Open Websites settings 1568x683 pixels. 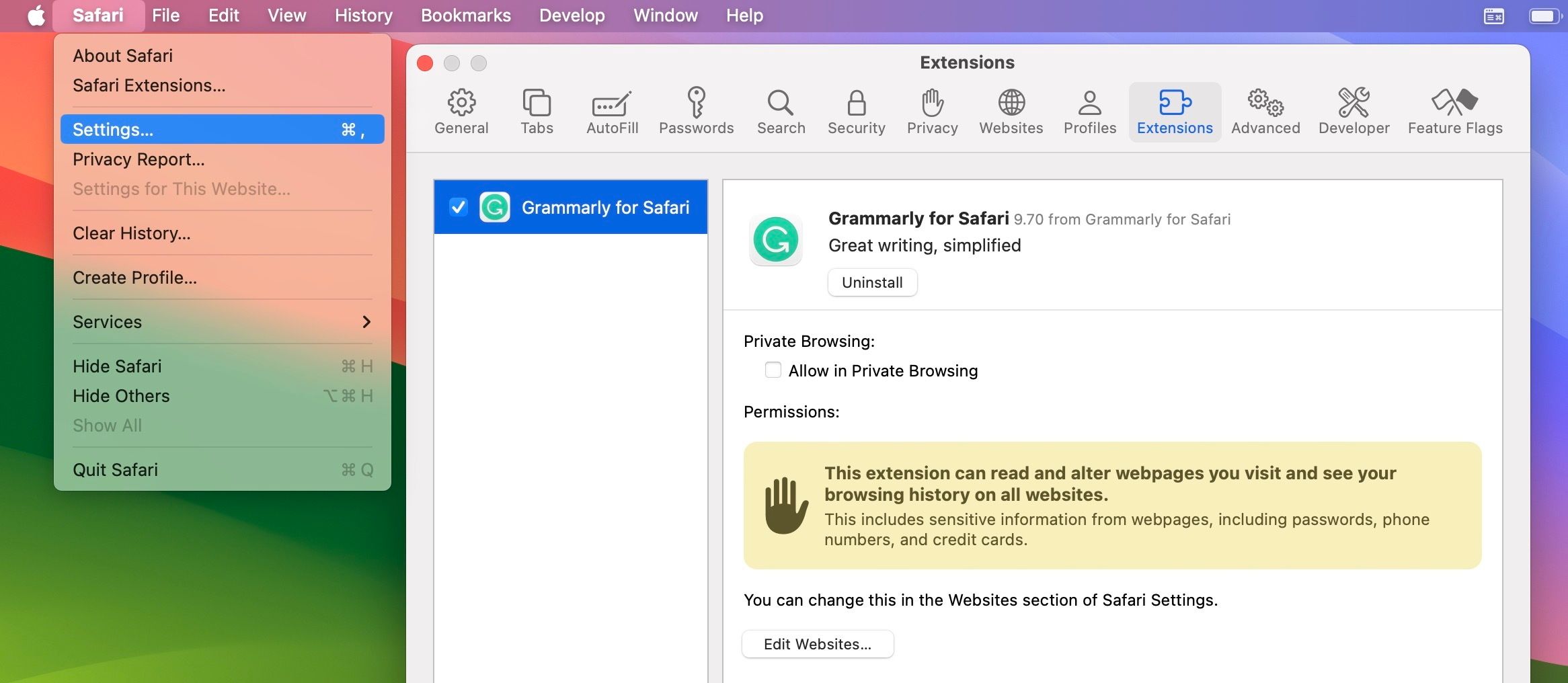click(1011, 111)
